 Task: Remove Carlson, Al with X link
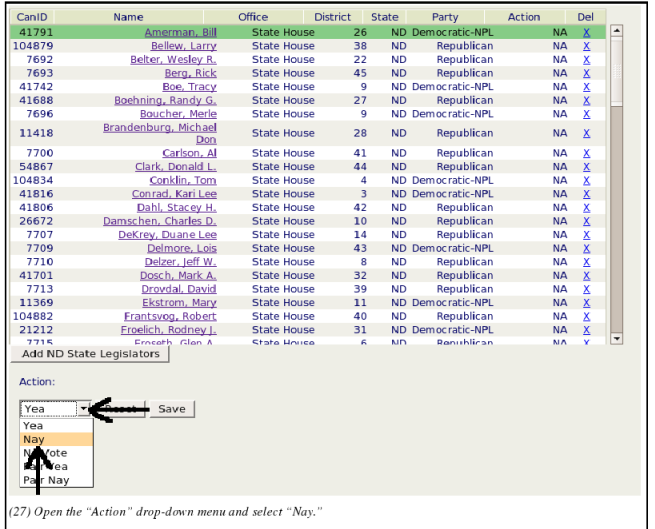586,153
